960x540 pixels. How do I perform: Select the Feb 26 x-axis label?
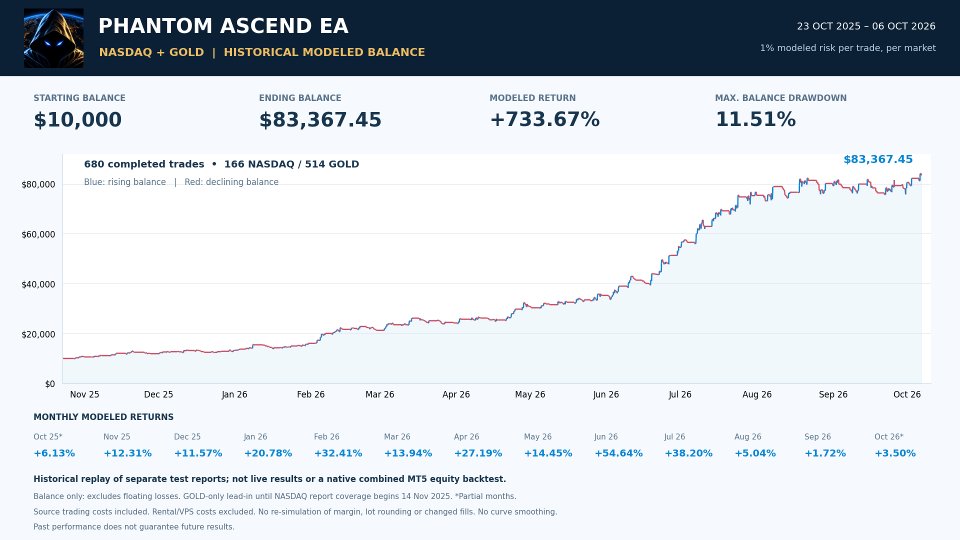[x=311, y=394]
